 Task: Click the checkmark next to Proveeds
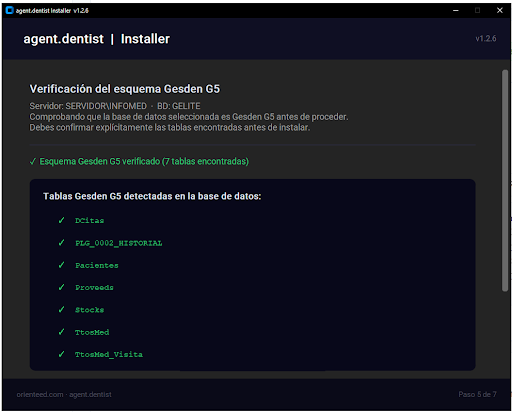[61, 287]
